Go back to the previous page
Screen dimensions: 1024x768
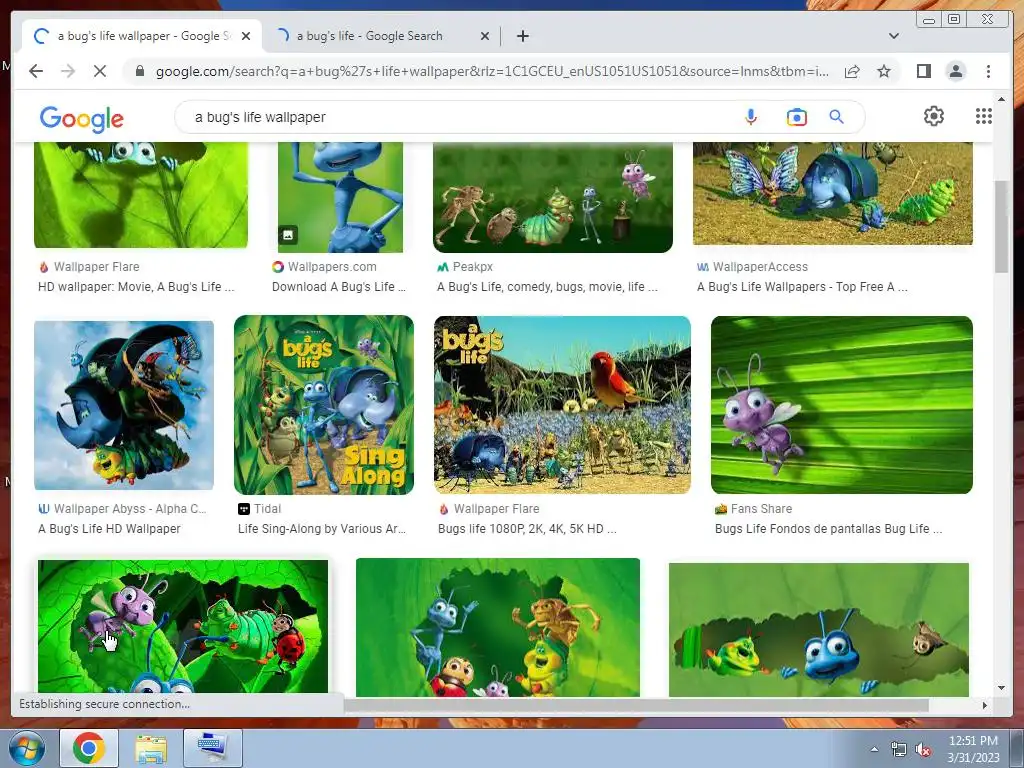pos(36,71)
